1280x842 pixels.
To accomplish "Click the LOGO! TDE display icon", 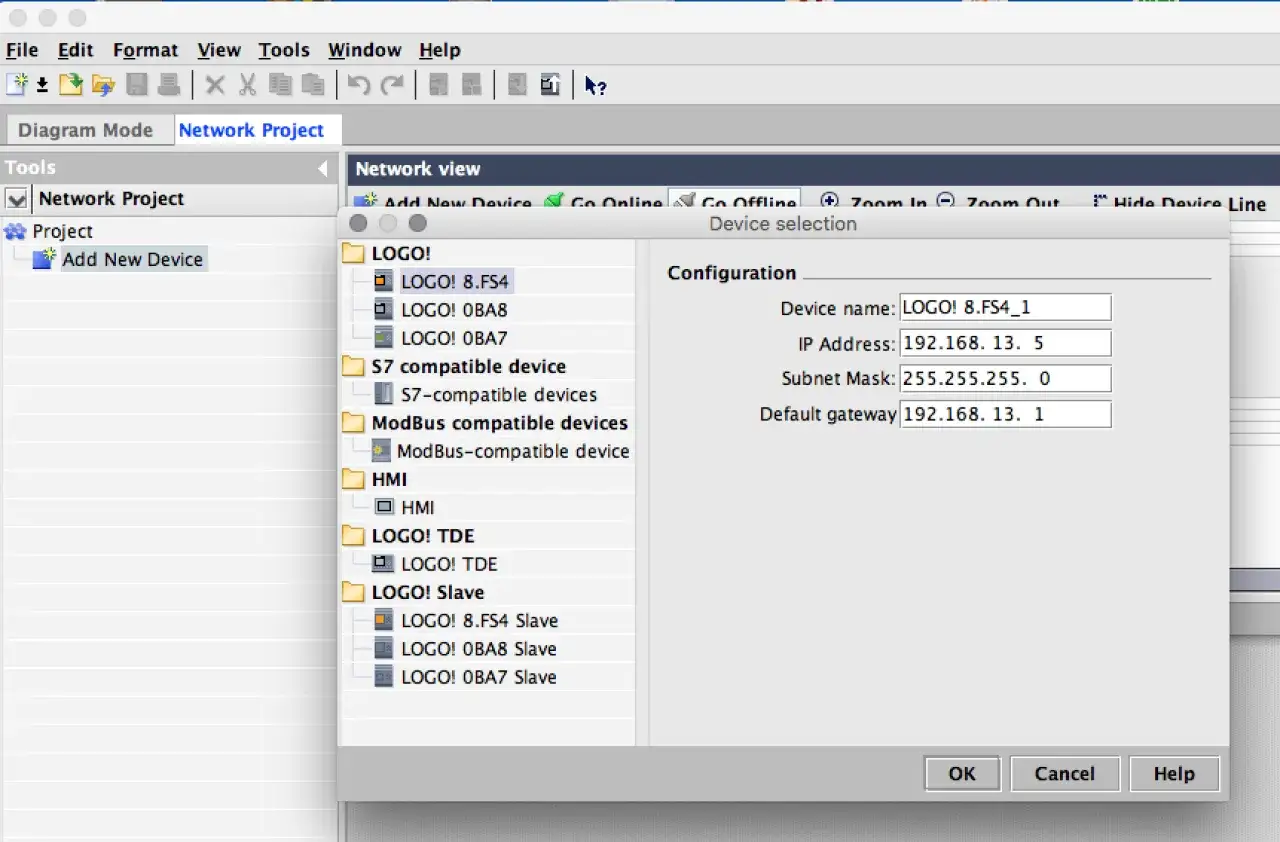I will pos(382,564).
